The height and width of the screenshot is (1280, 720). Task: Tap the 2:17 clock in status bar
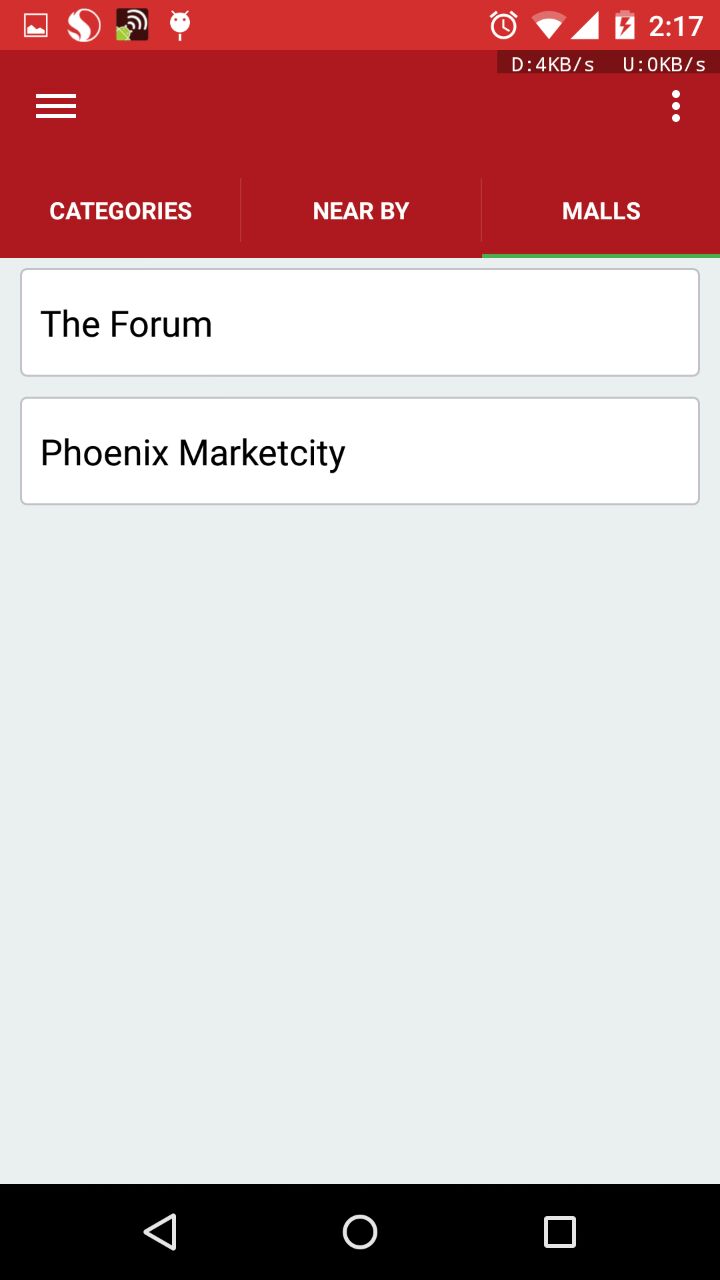pos(676,25)
